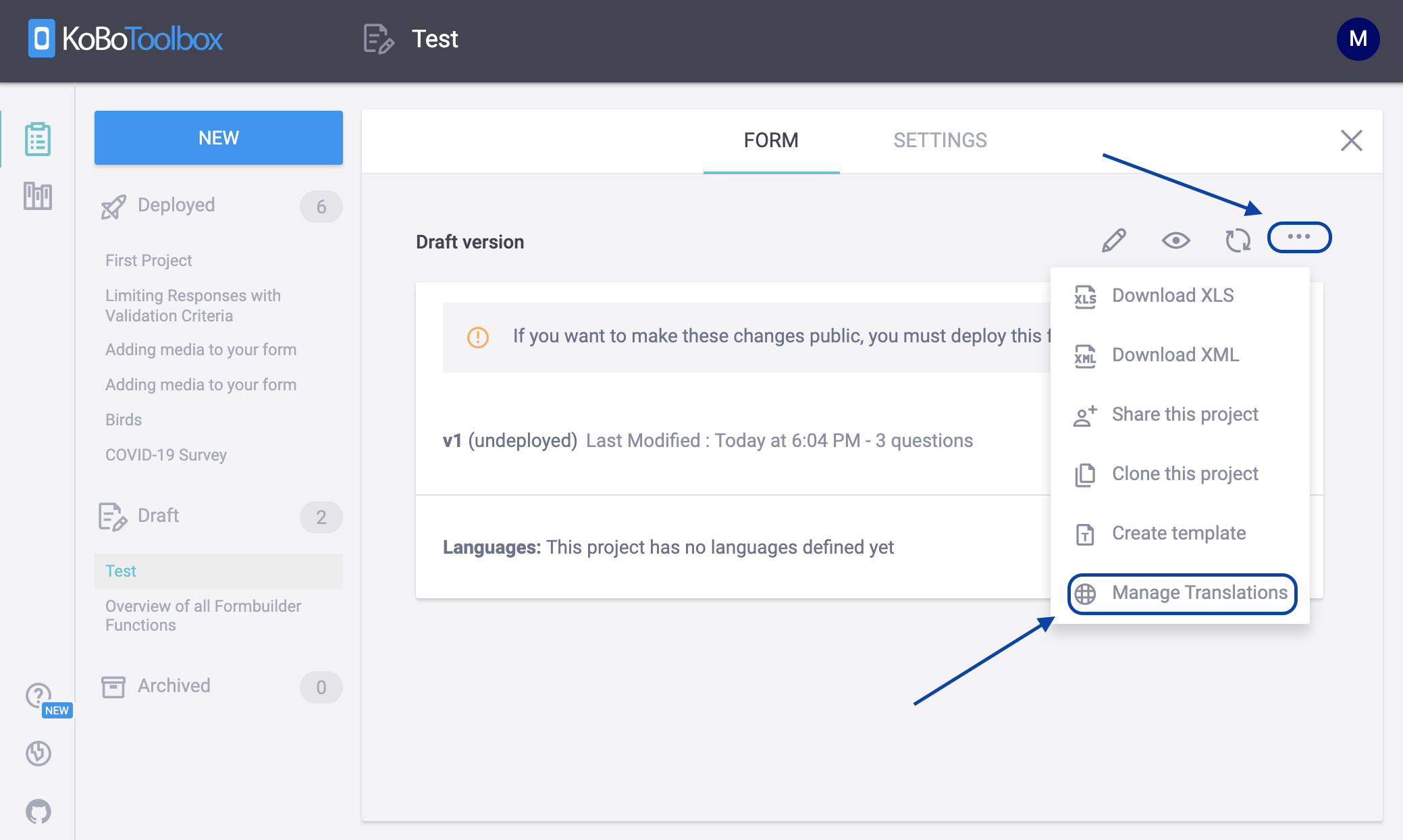The image size is (1403, 840).
Task: Choose Download XLS option
Action: click(x=1173, y=296)
